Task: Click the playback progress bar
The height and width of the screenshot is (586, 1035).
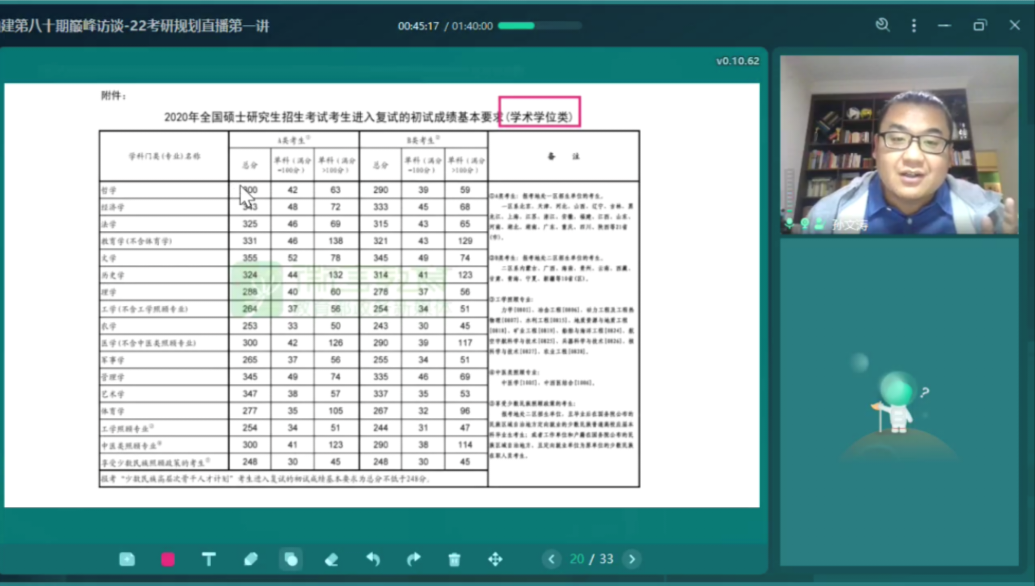Action: tap(540, 26)
